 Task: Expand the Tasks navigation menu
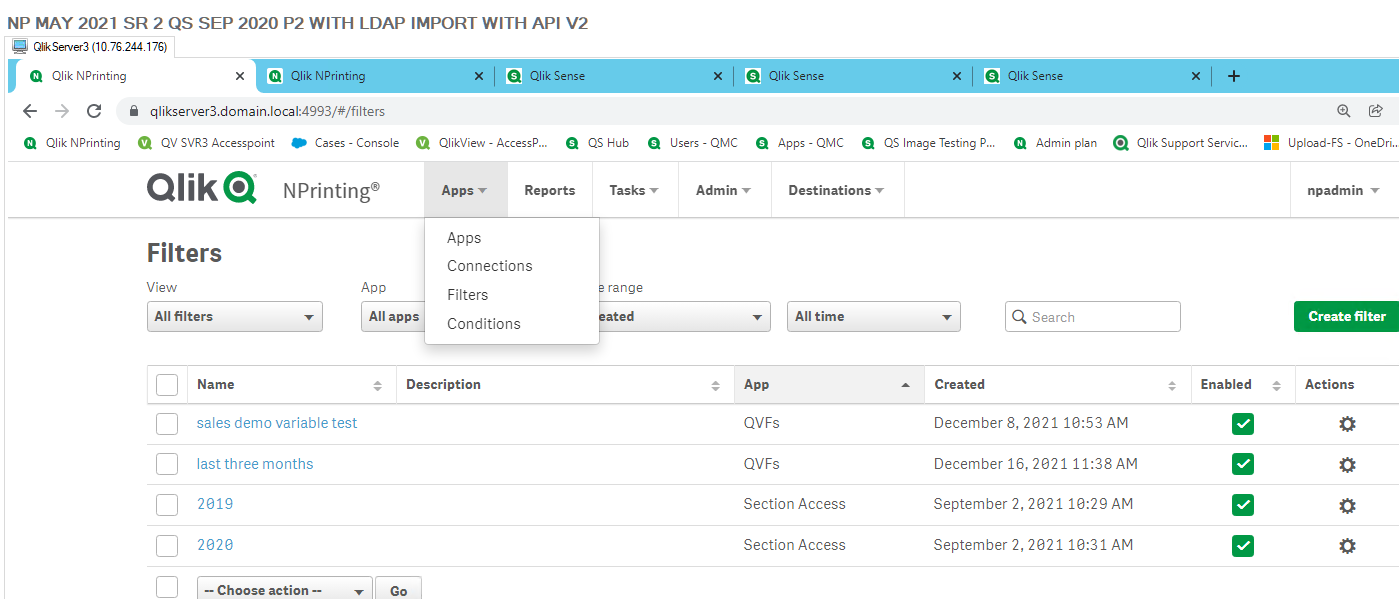point(634,190)
